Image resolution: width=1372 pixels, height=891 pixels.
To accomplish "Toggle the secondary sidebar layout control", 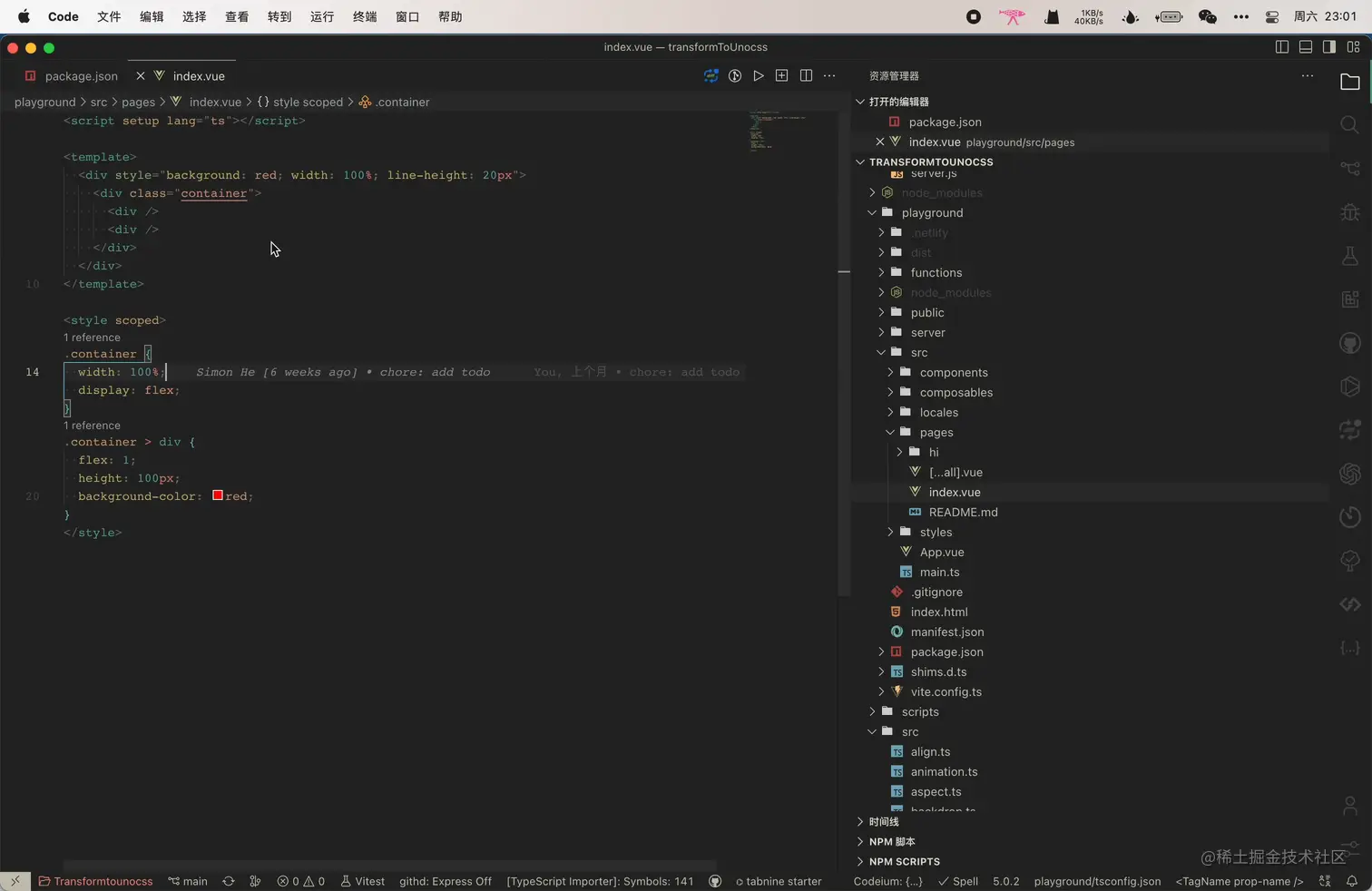I will (x=1330, y=46).
